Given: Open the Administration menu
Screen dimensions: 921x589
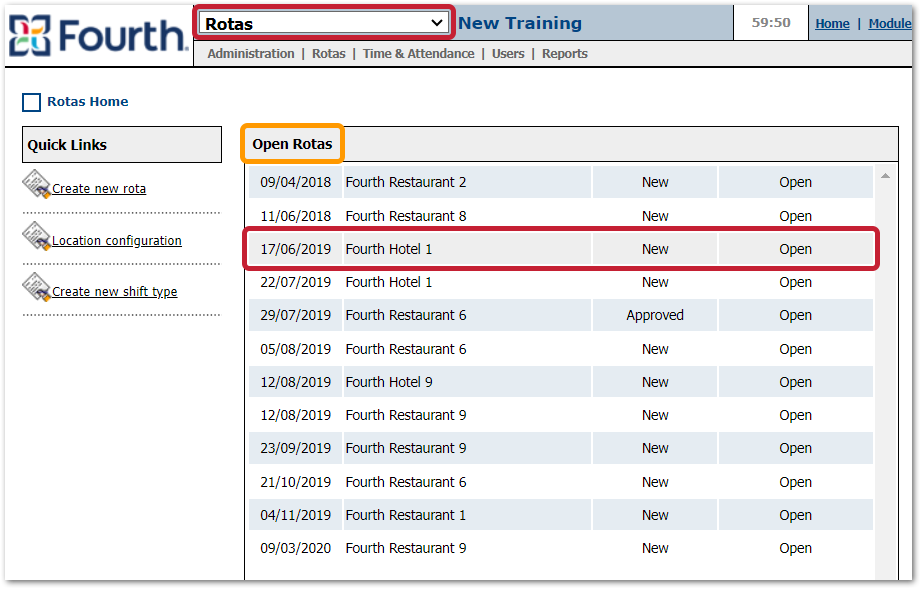Looking at the screenshot, I should pyautogui.click(x=251, y=53).
